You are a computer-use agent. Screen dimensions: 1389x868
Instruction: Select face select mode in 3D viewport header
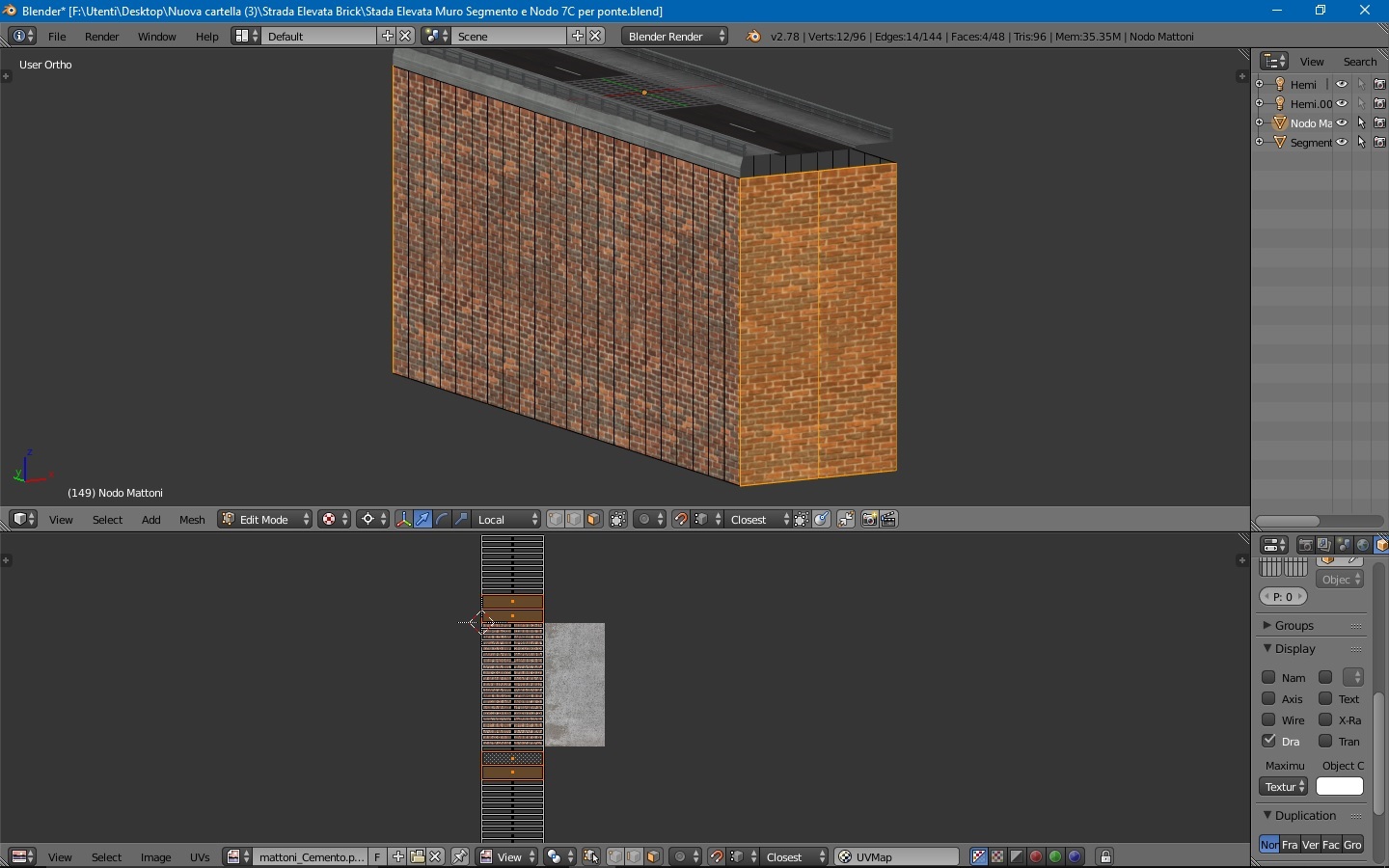click(x=595, y=520)
